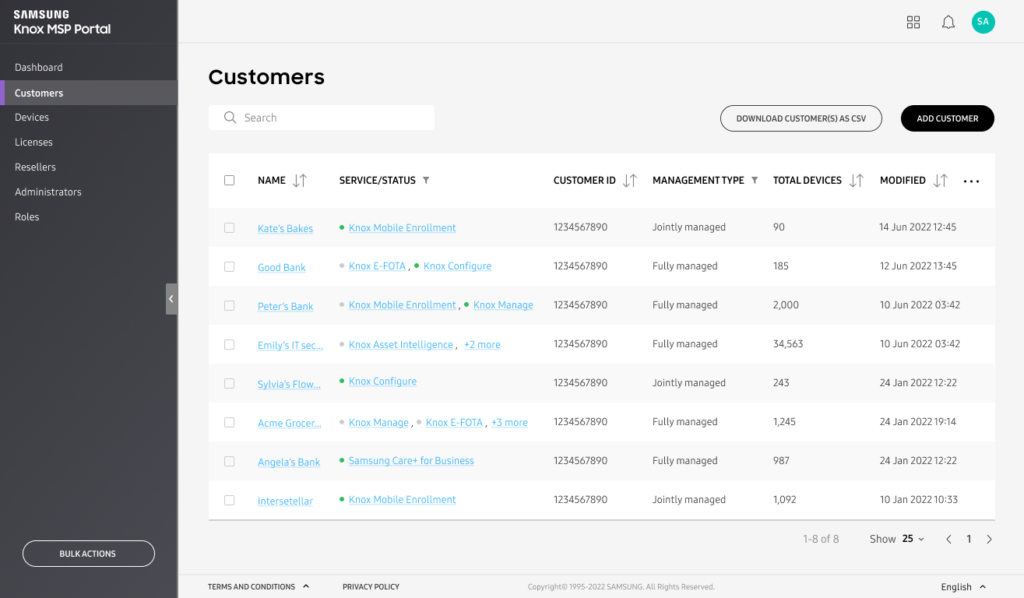Sort by Modified column arrows

coord(940,180)
